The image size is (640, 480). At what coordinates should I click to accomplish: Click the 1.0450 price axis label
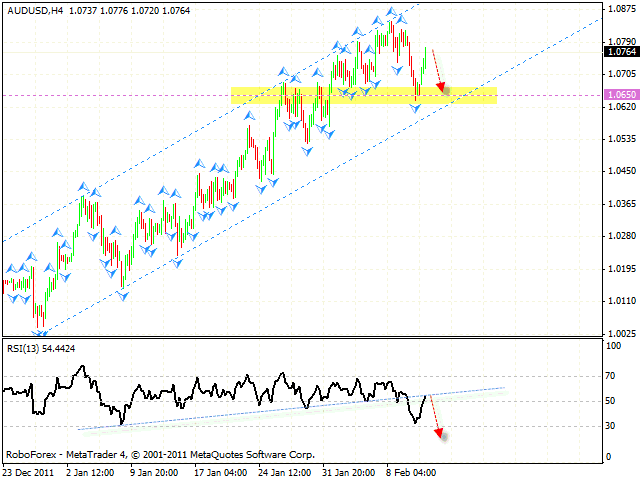click(x=619, y=171)
